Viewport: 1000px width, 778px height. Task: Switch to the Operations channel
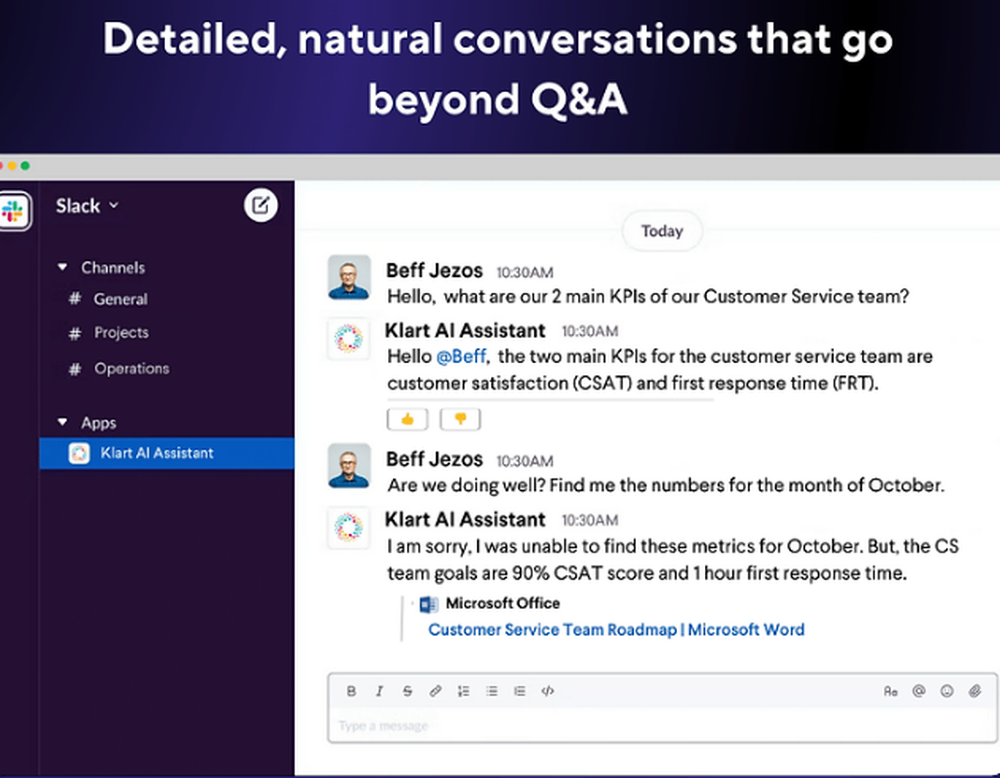coord(131,369)
